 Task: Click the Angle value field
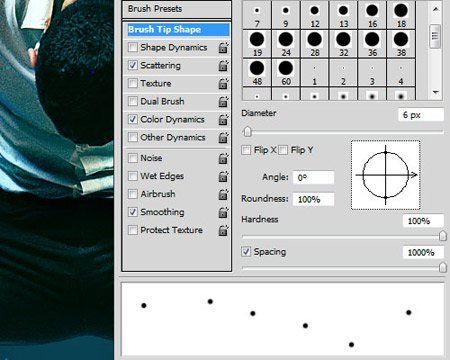(313, 178)
